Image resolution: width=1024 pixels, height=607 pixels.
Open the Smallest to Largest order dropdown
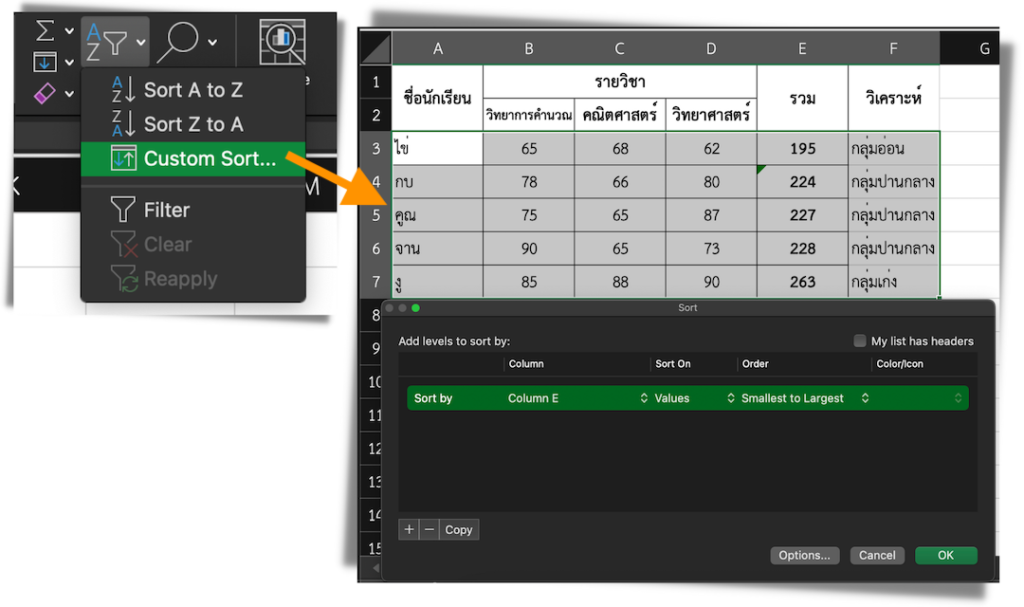tap(804, 398)
